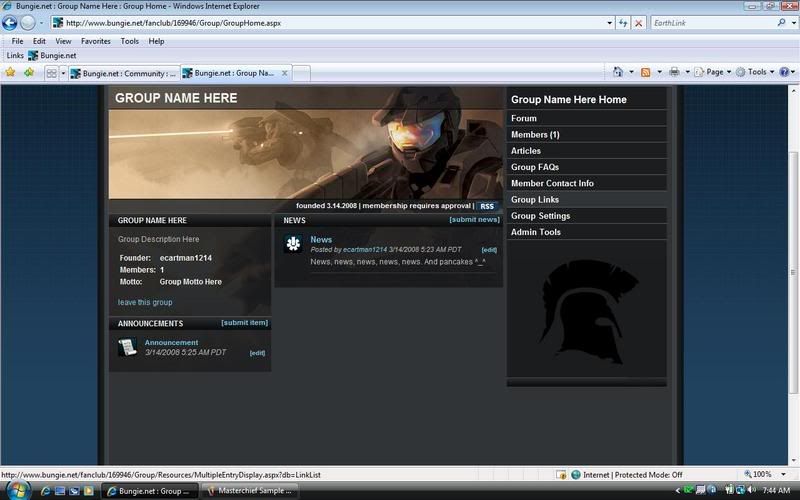The height and width of the screenshot is (500, 800).
Task: Click the RSS button on the banner
Action: click(x=486, y=206)
